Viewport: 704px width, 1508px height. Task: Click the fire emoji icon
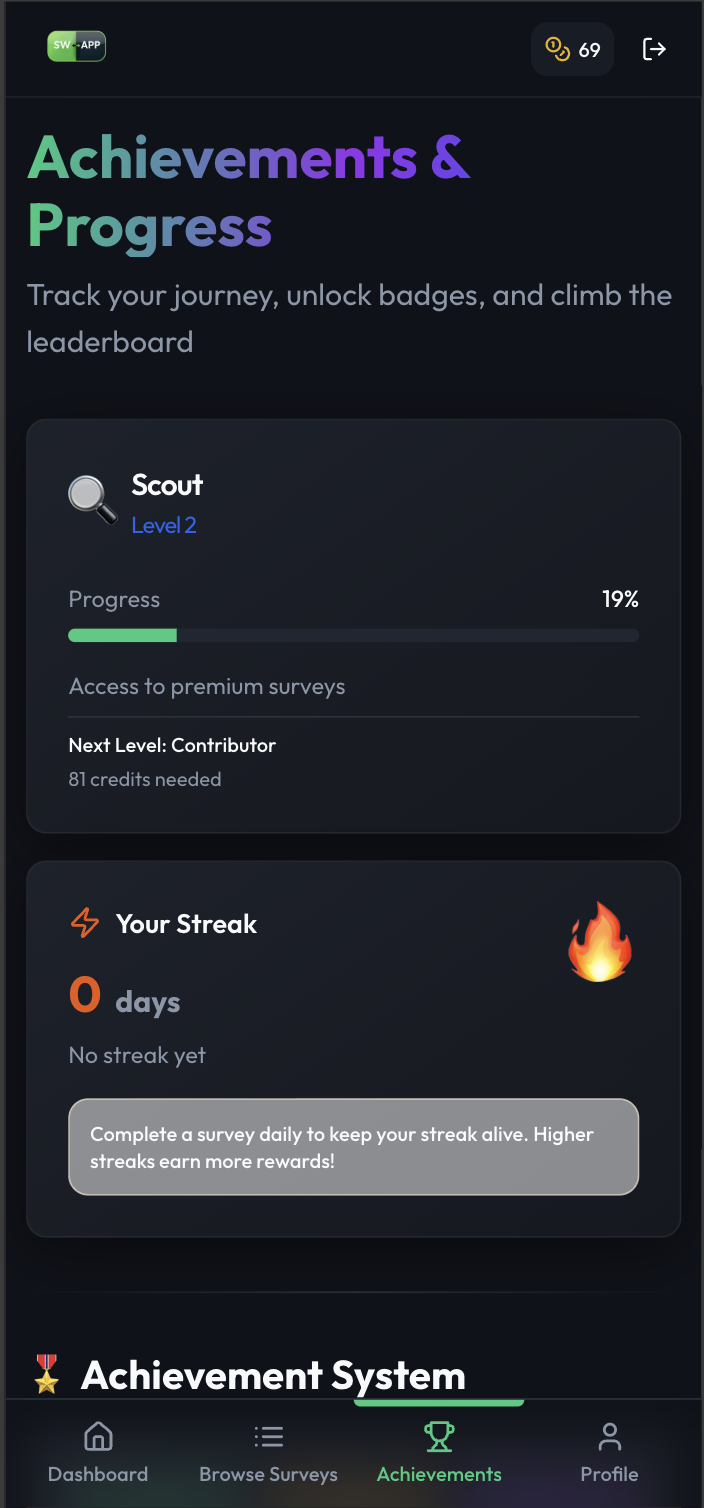coord(599,942)
